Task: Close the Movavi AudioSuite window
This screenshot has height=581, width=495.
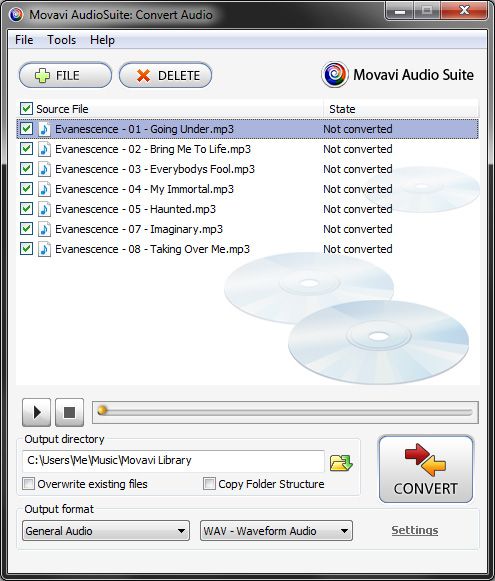Action: pos(465,11)
